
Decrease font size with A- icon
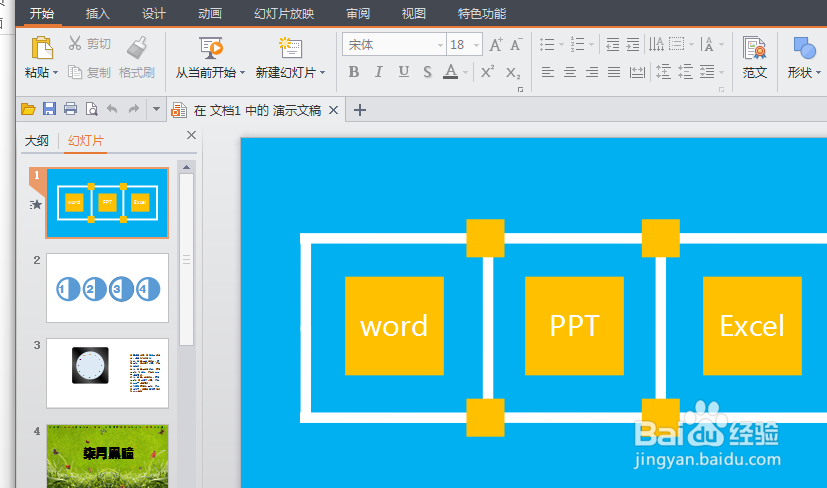(516, 44)
